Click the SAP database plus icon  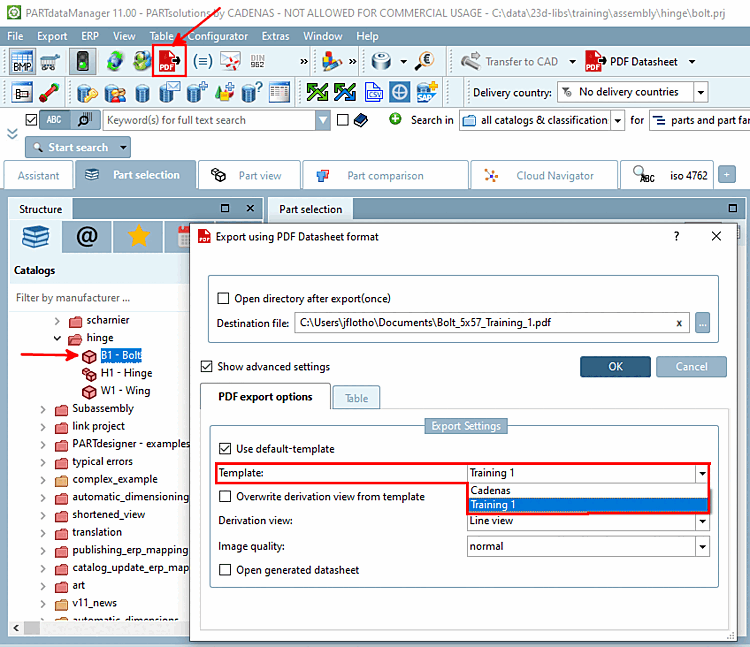427,92
